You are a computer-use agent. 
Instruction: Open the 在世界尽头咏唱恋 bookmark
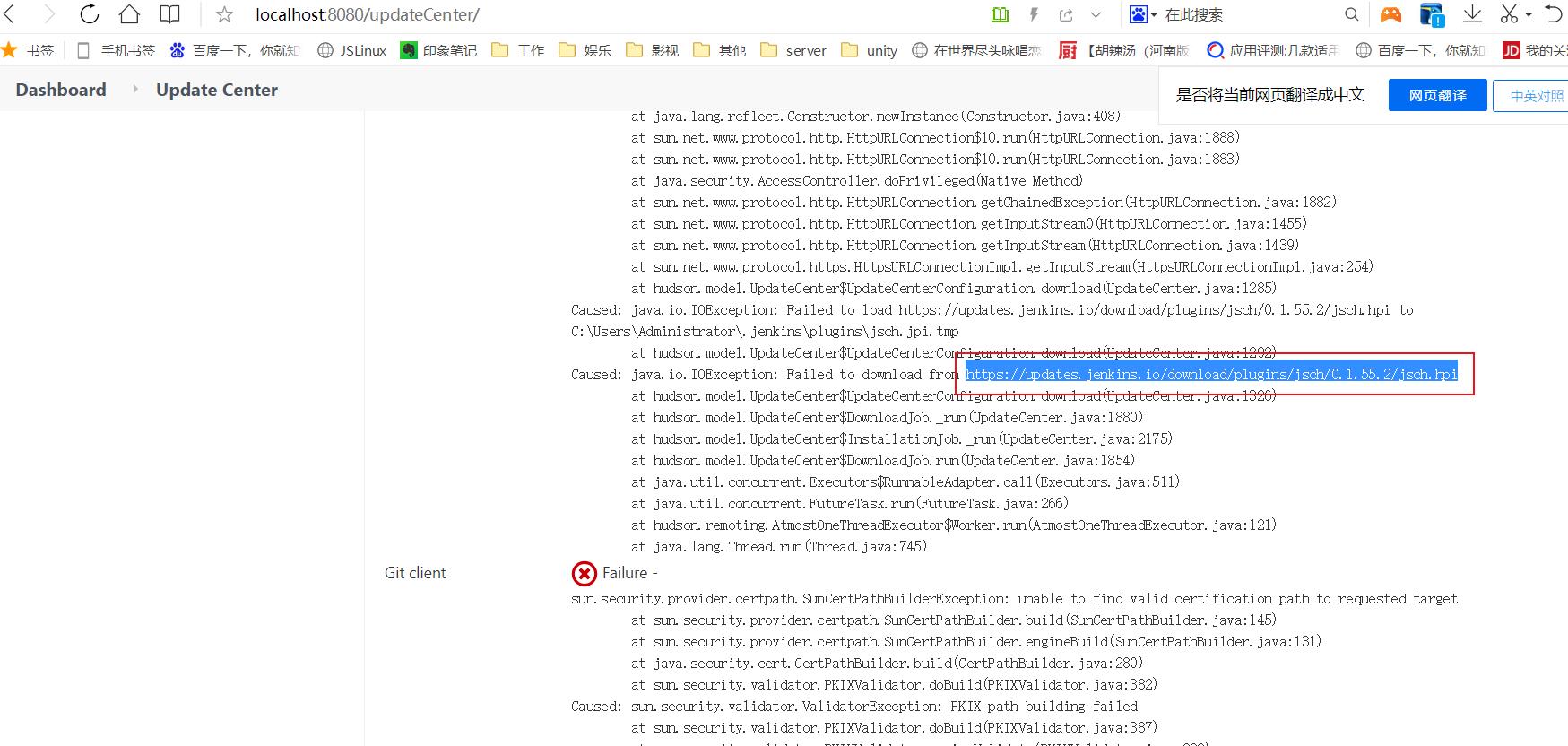click(x=976, y=50)
